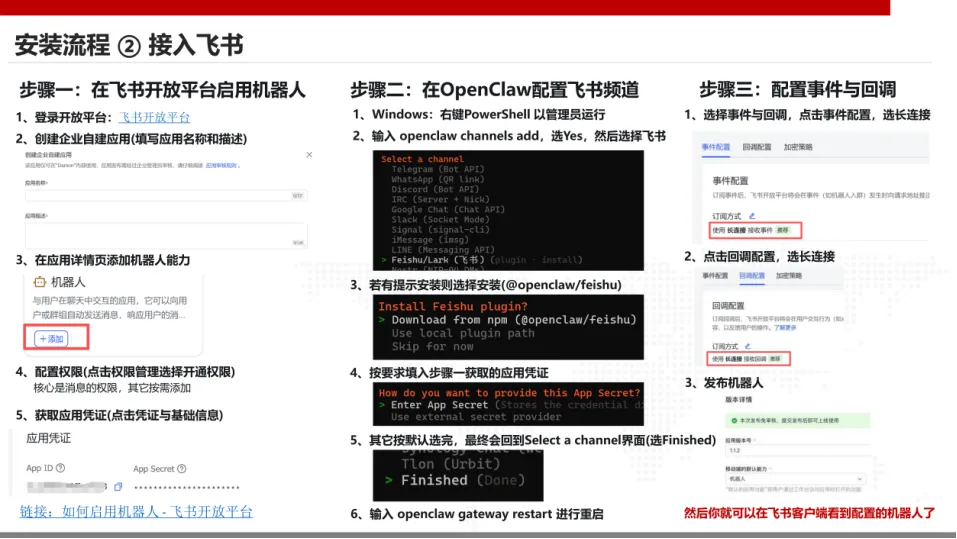Image resolution: width=957 pixels, height=539 pixels.
Task: Click the orange 机器人 robot icon
Action: [40, 282]
